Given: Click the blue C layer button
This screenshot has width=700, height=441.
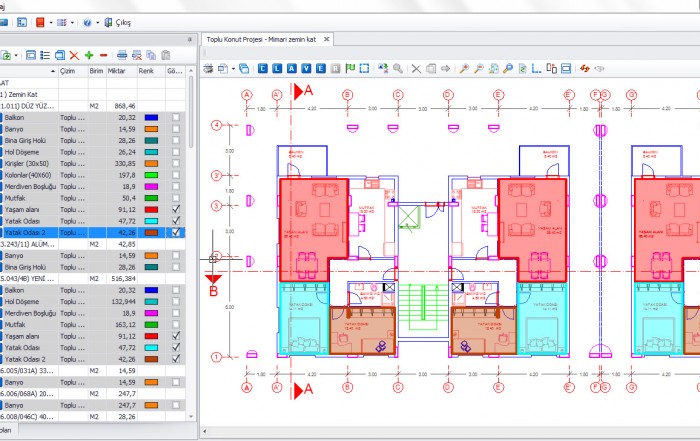Looking at the screenshot, I should [263, 69].
